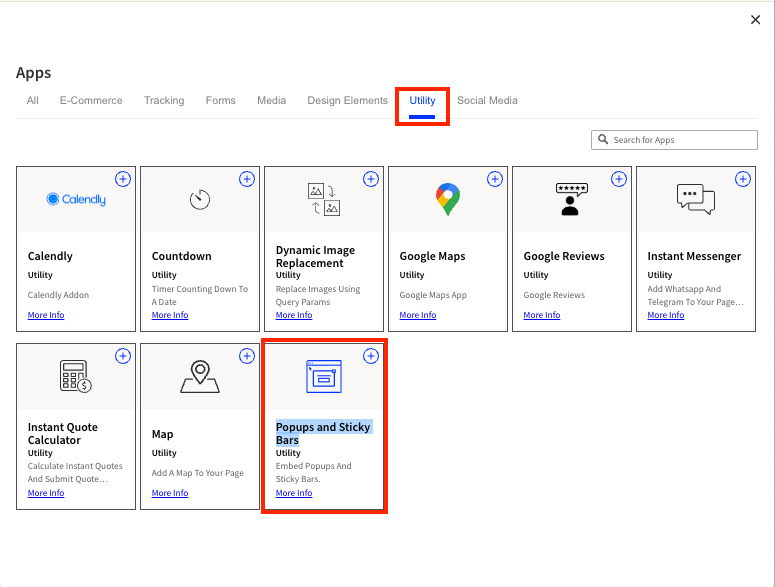The width and height of the screenshot is (775, 587).
Task: Add Google Reviews using its plus icon
Action: (619, 179)
